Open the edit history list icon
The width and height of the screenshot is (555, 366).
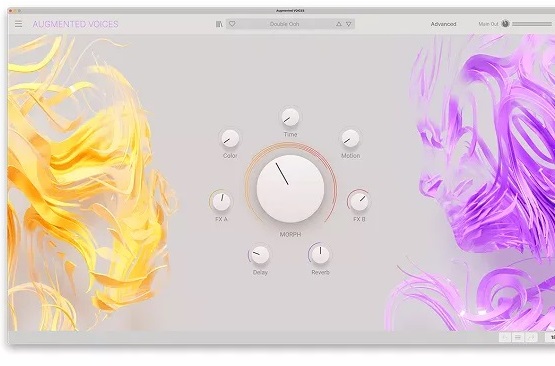point(518,338)
